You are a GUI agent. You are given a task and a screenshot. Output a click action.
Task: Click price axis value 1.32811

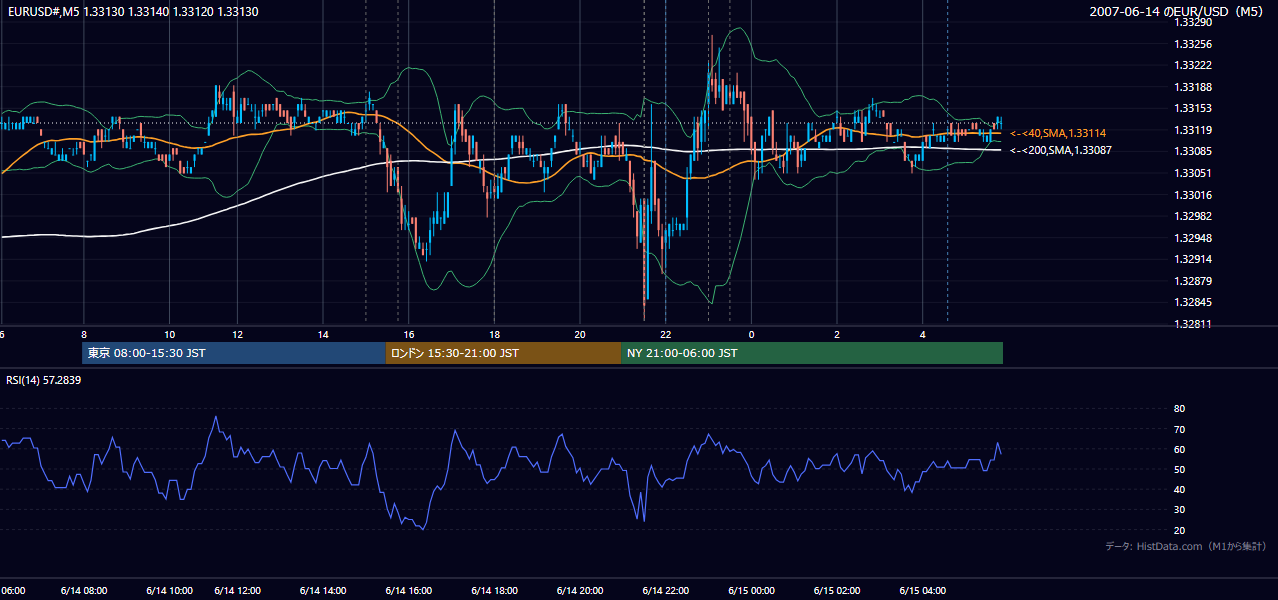click(x=1193, y=324)
